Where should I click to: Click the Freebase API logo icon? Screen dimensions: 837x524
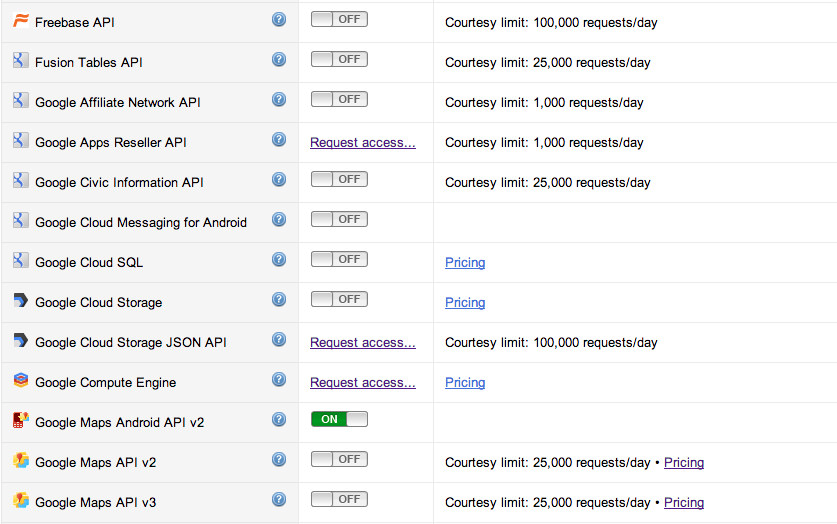20,21
